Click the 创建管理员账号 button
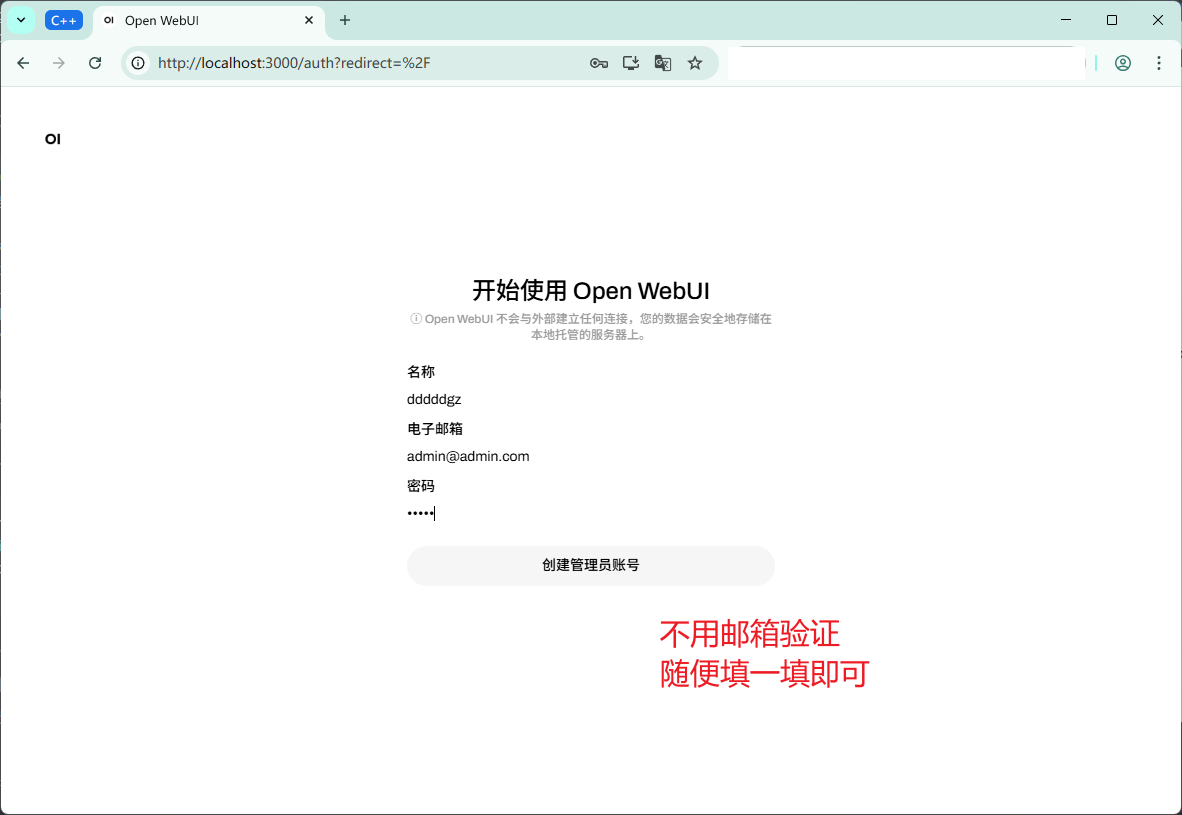Viewport: 1182px width, 815px height. [x=591, y=565]
